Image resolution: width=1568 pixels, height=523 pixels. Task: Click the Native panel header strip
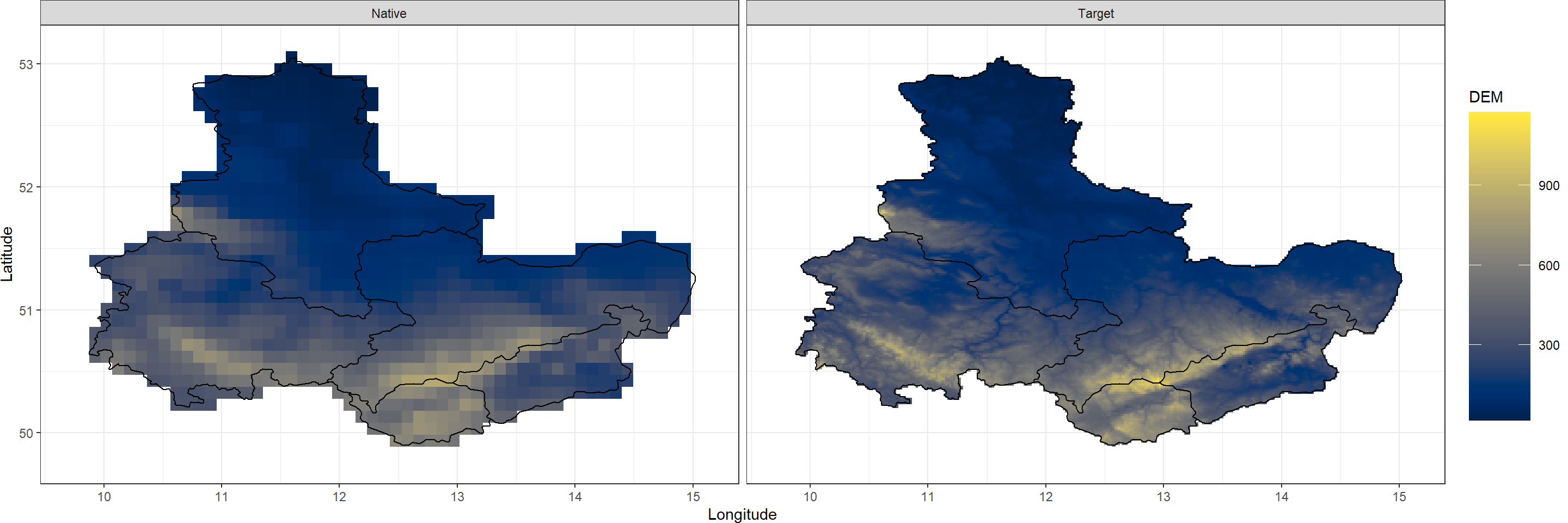pos(389,13)
